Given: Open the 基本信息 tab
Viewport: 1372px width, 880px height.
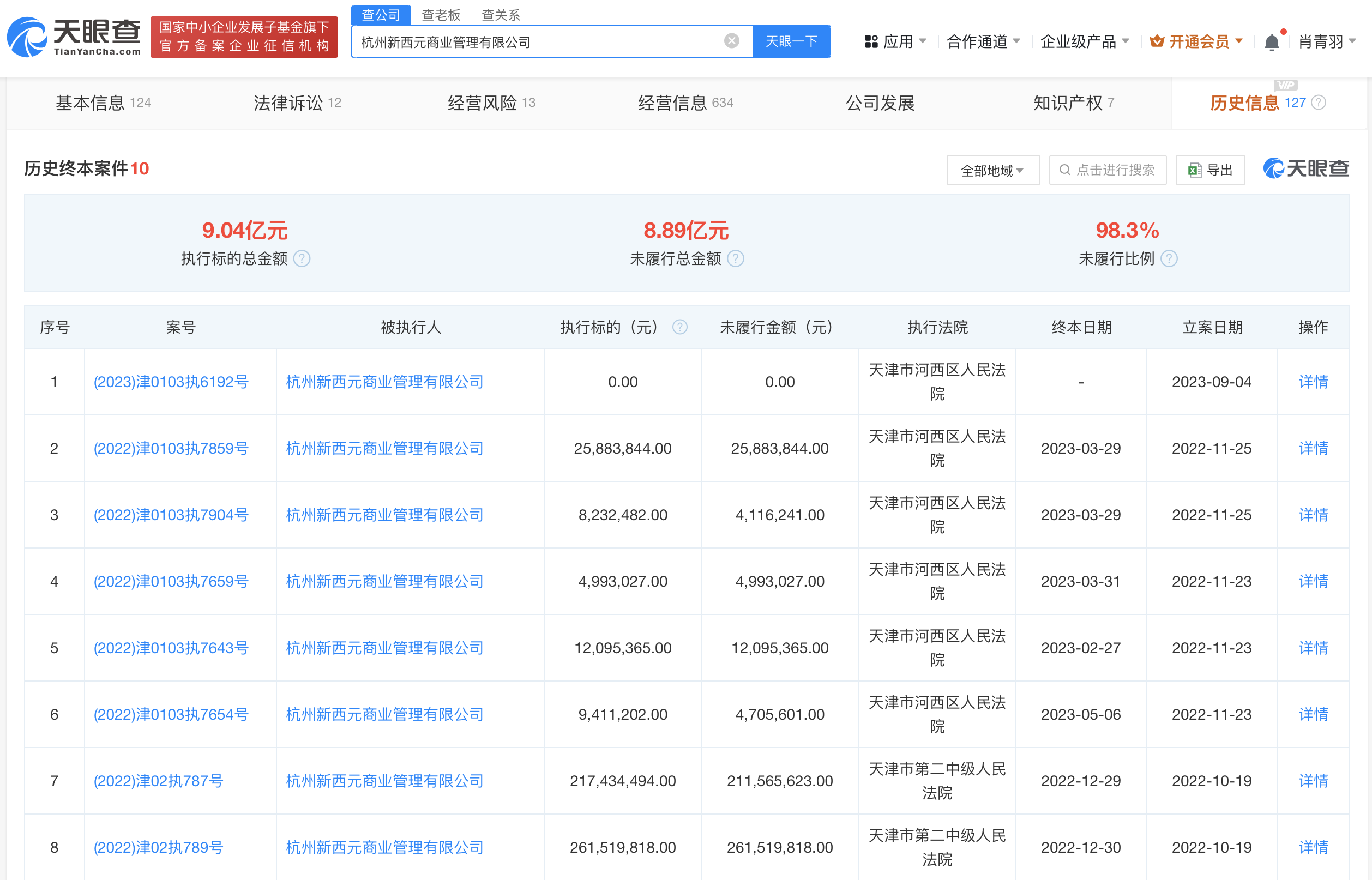Looking at the screenshot, I should click(103, 103).
